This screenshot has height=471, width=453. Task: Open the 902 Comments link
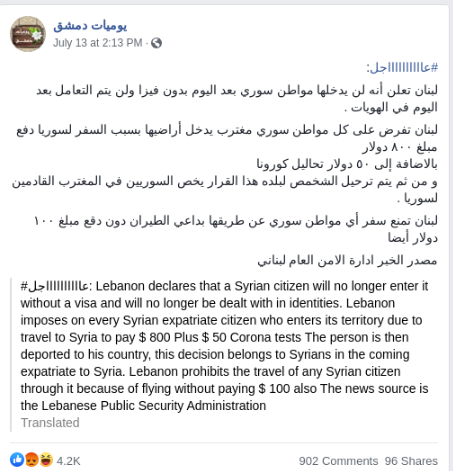click(338, 461)
